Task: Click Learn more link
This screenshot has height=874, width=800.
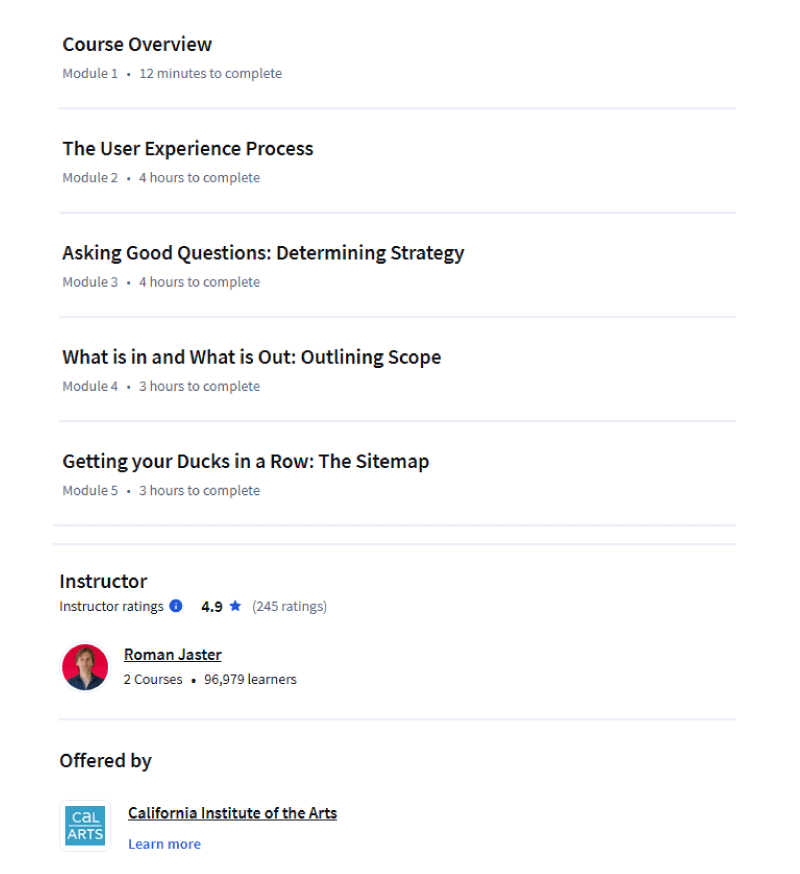Action: click(x=164, y=844)
